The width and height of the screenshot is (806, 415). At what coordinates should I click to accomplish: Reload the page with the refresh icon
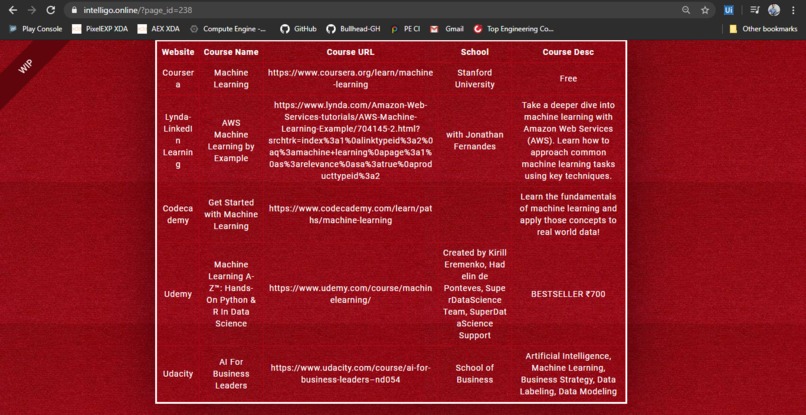(x=50, y=10)
